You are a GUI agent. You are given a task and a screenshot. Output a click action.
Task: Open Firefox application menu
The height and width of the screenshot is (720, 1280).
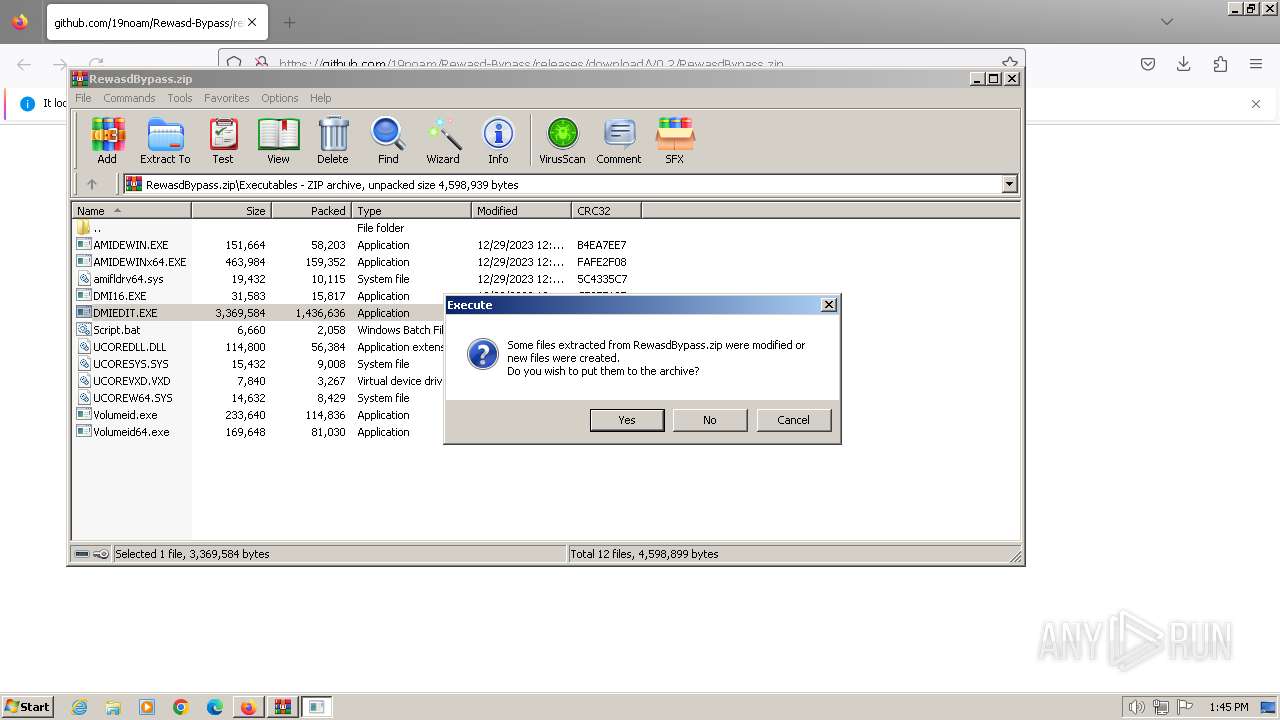pos(1256,64)
